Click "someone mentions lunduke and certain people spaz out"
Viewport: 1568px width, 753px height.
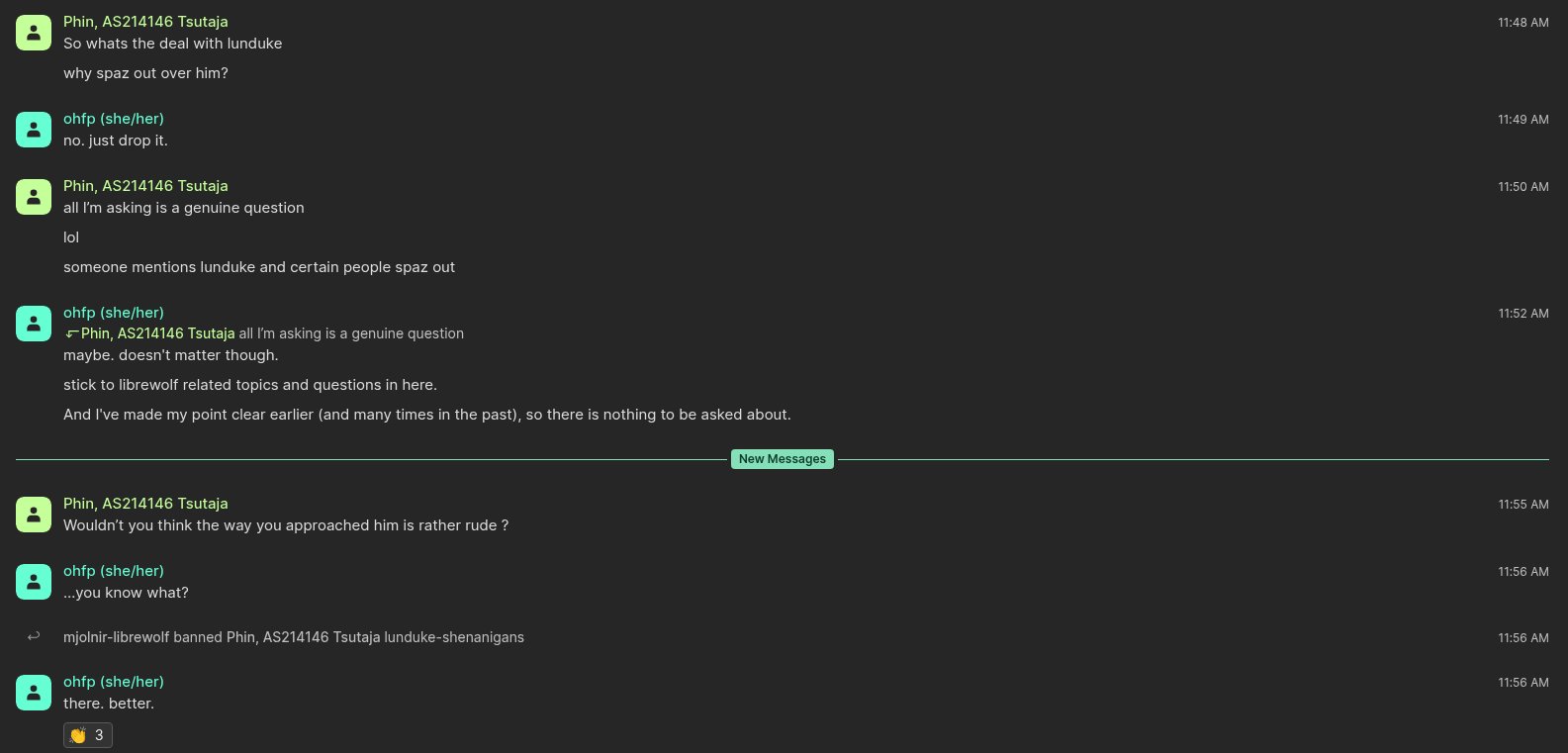(x=259, y=266)
